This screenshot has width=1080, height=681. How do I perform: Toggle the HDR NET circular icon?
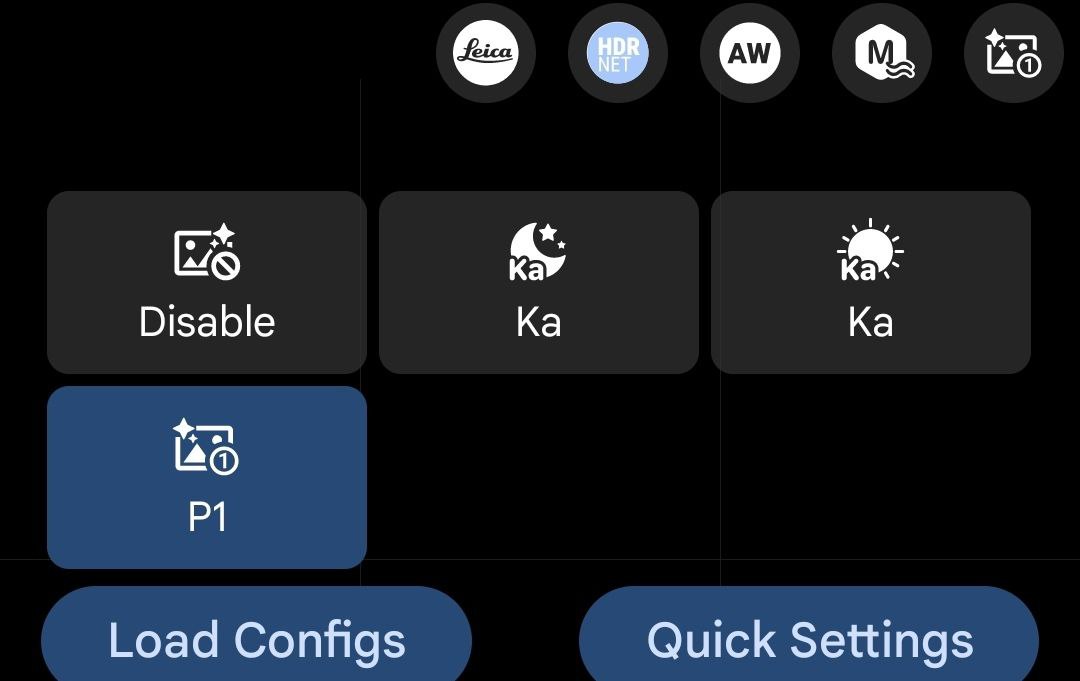618,53
